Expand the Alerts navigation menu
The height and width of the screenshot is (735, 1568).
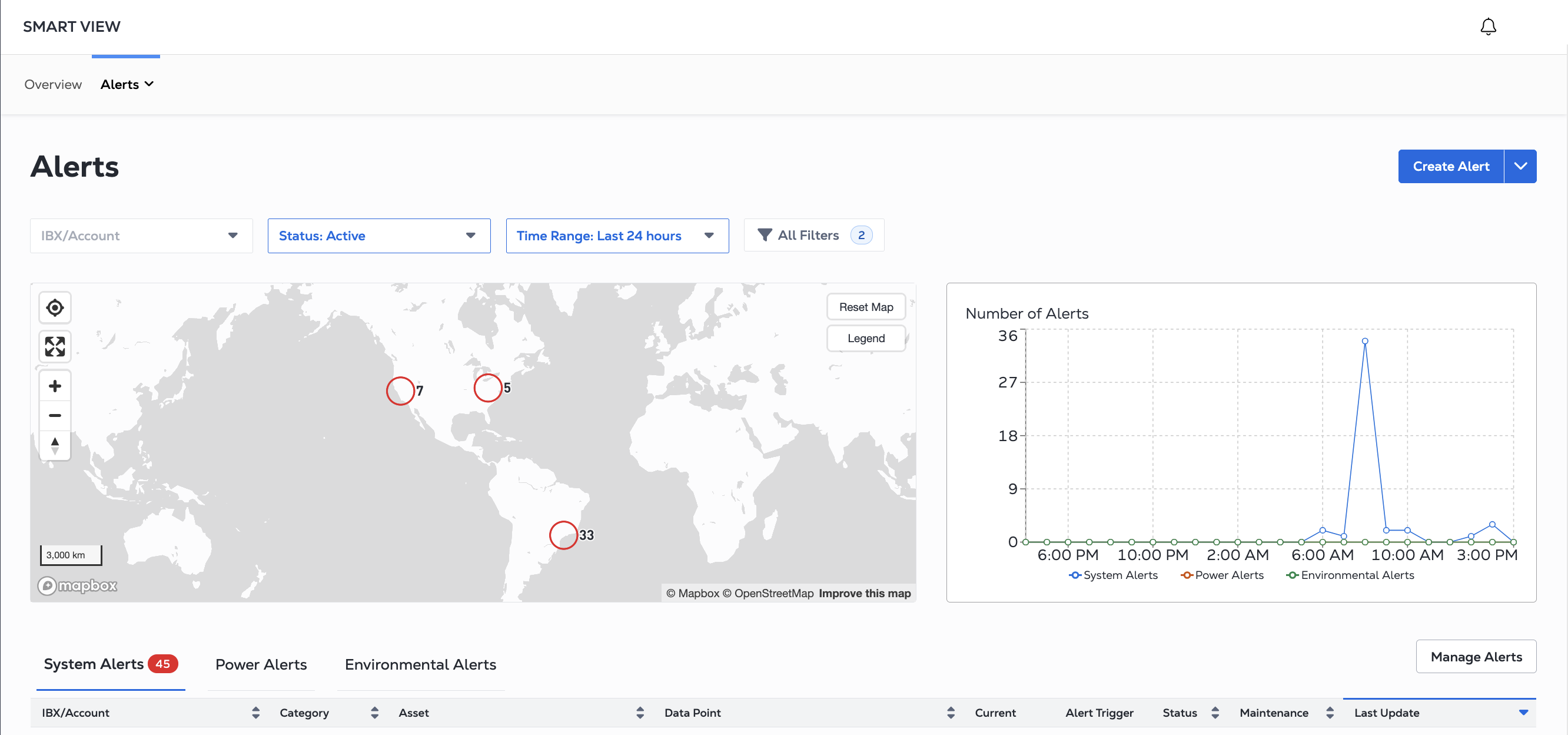point(127,85)
